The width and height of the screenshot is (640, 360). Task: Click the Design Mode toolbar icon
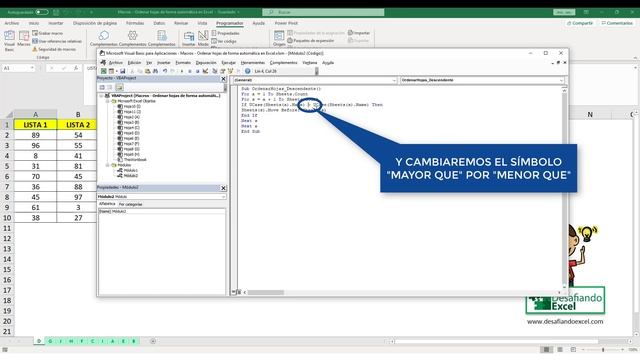206,71
